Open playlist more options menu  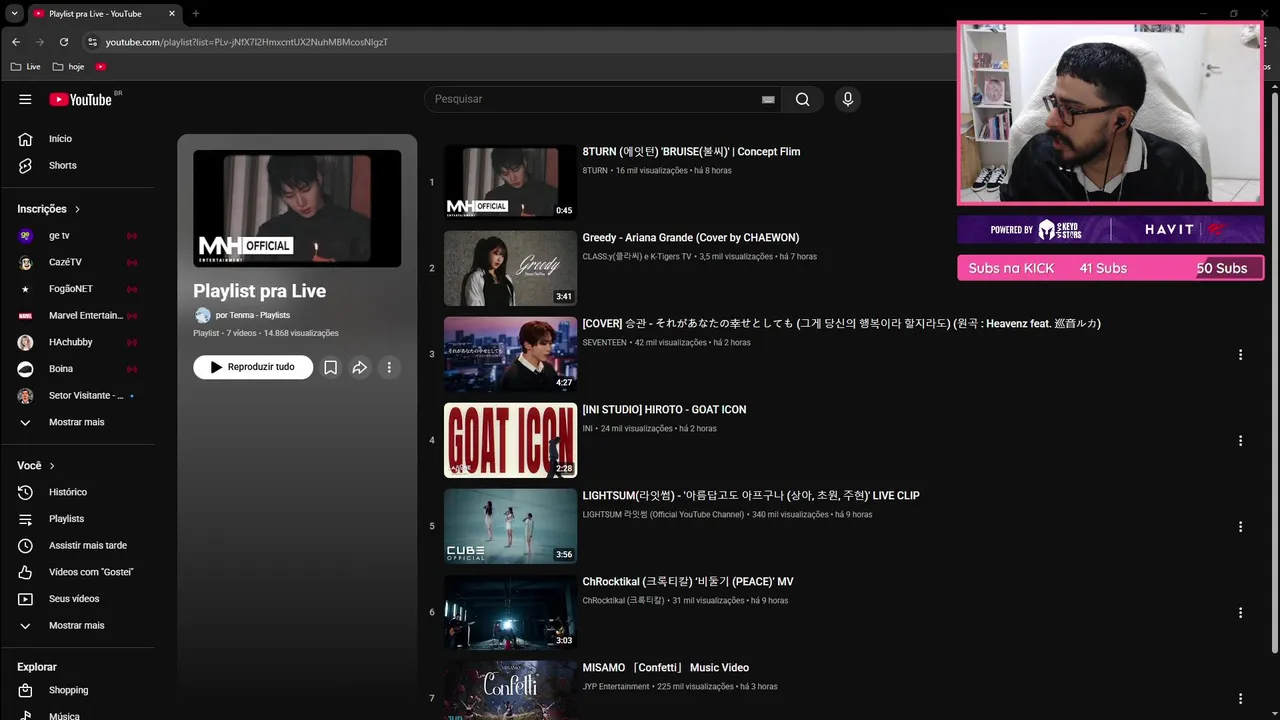coord(389,367)
